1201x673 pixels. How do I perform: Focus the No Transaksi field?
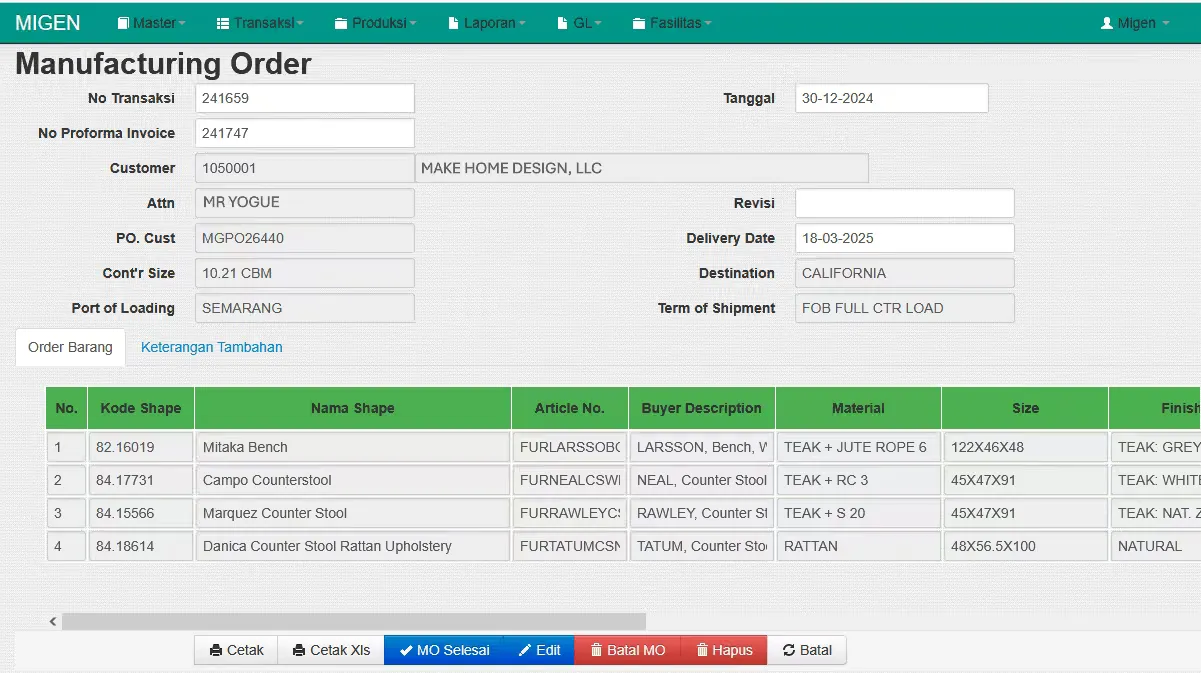click(x=305, y=98)
